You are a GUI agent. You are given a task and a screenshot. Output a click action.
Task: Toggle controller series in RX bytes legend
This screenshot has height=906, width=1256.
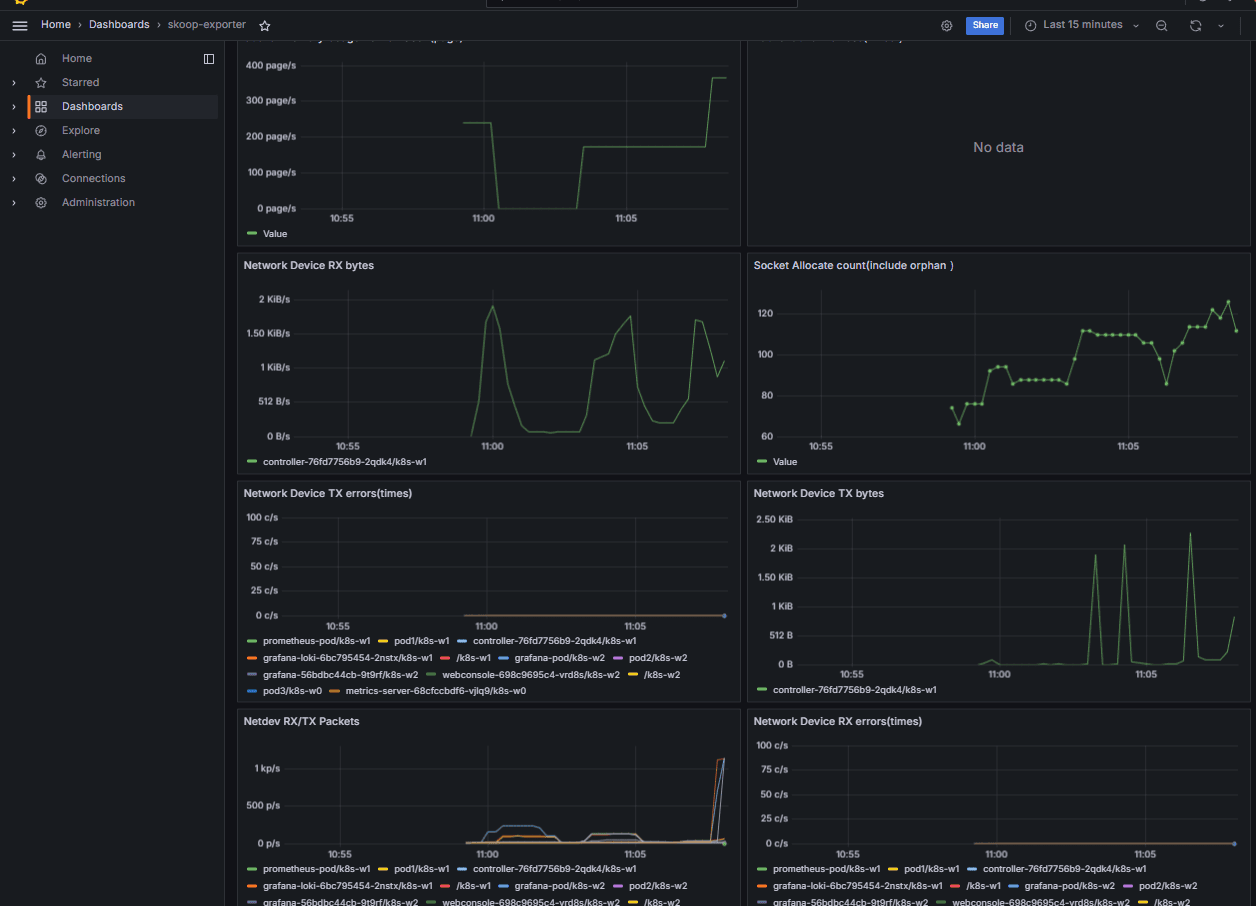[x=345, y=462]
